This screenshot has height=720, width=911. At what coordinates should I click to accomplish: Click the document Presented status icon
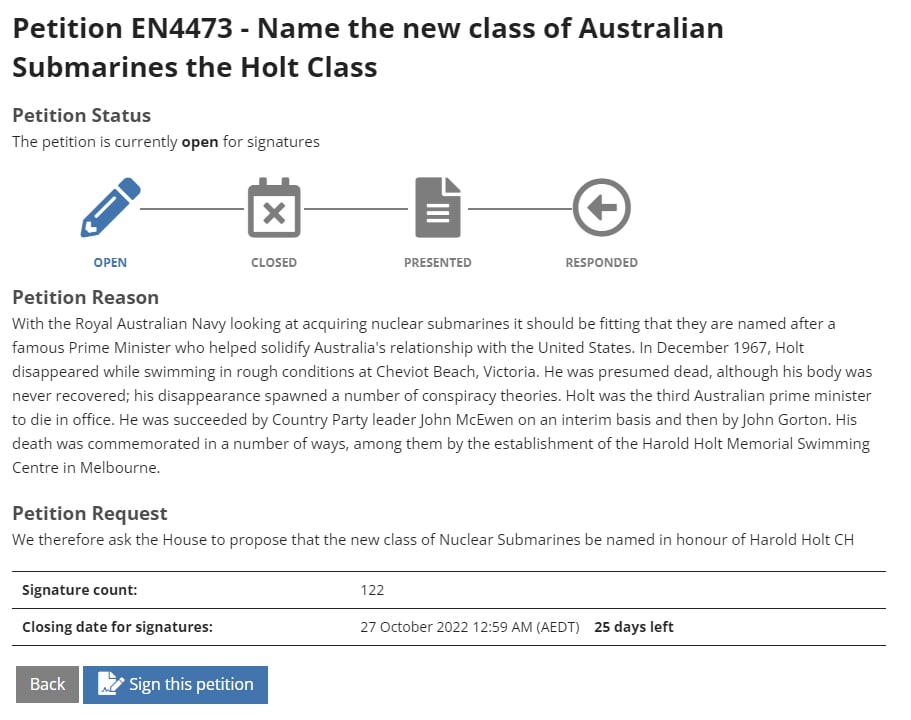pos(437,207)
